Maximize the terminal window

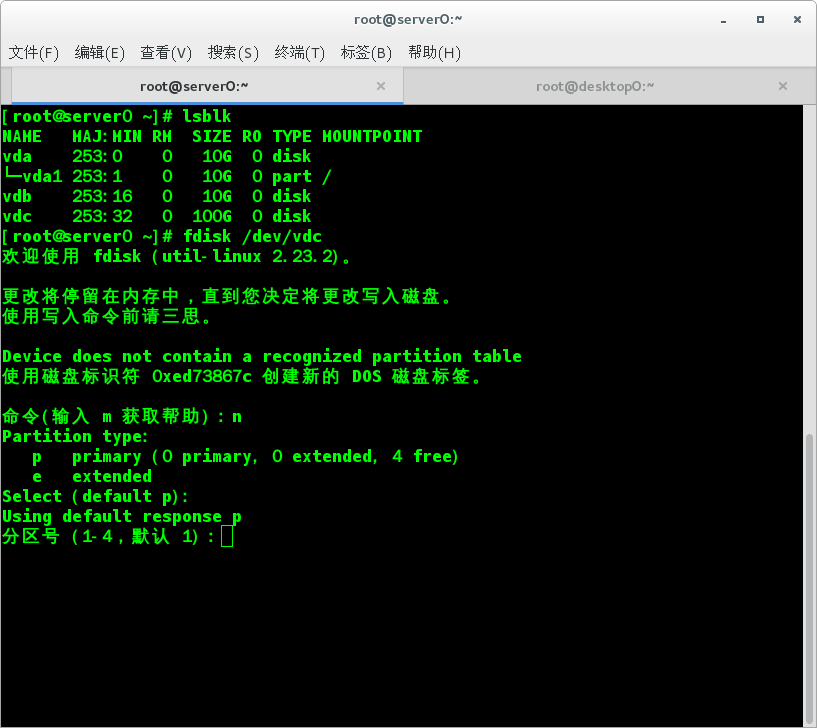[x=760, y=20]
